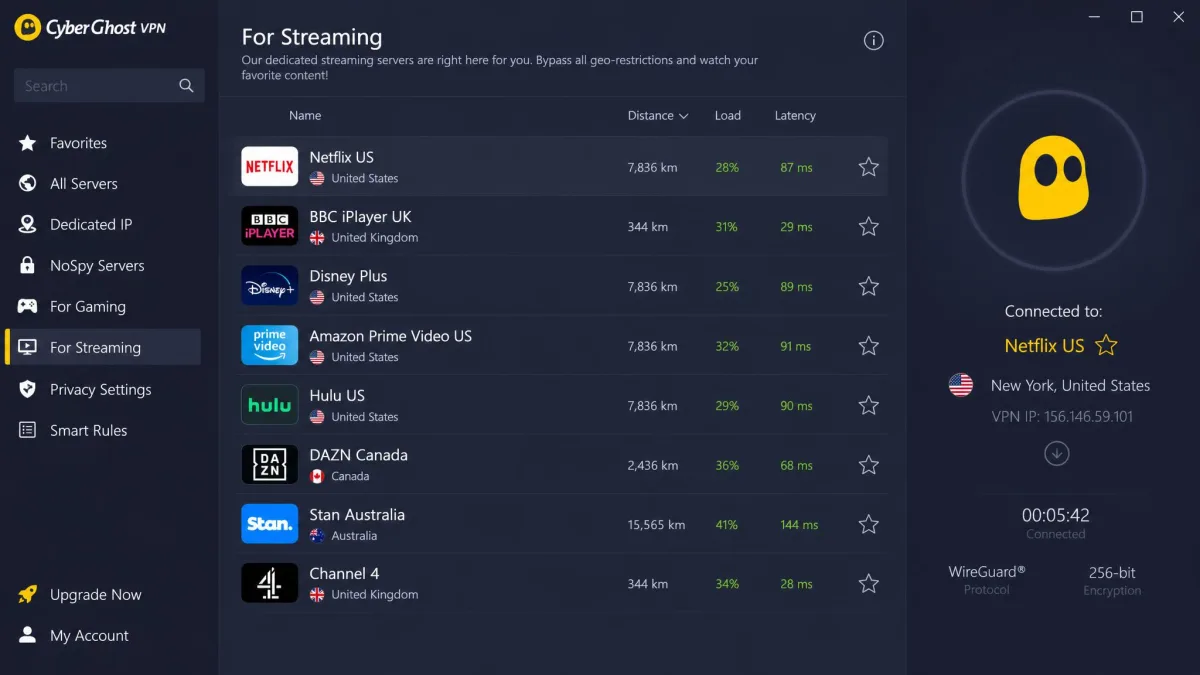Sort servers by Name column
The width and height of the screenshot is (1200, 675).
[x=305, y=116]
